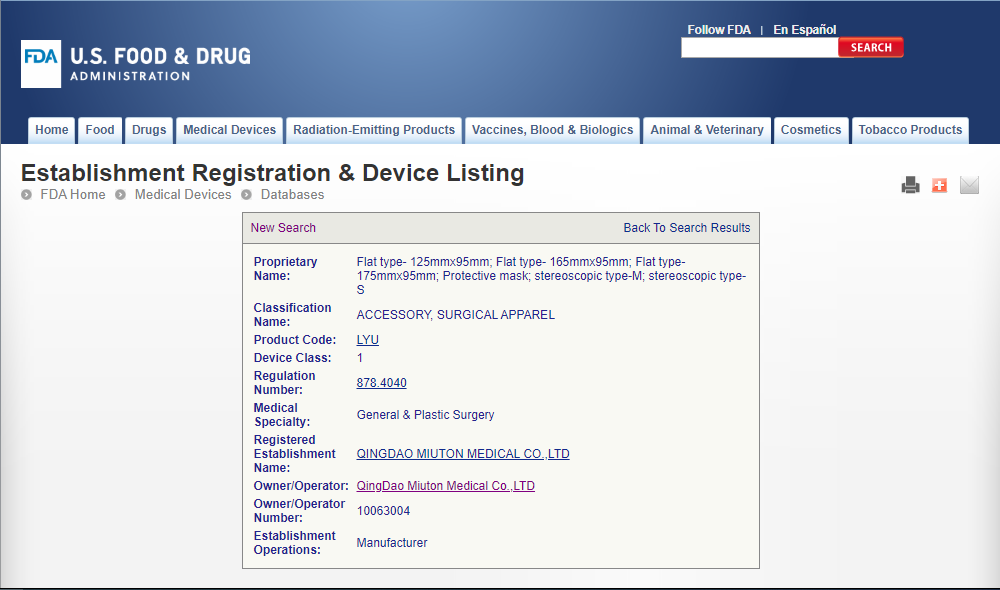
Task: Open QINGDAO MIUTON MEDICAL CO.,LTD establishment link
Action: [x=463, y=454]
